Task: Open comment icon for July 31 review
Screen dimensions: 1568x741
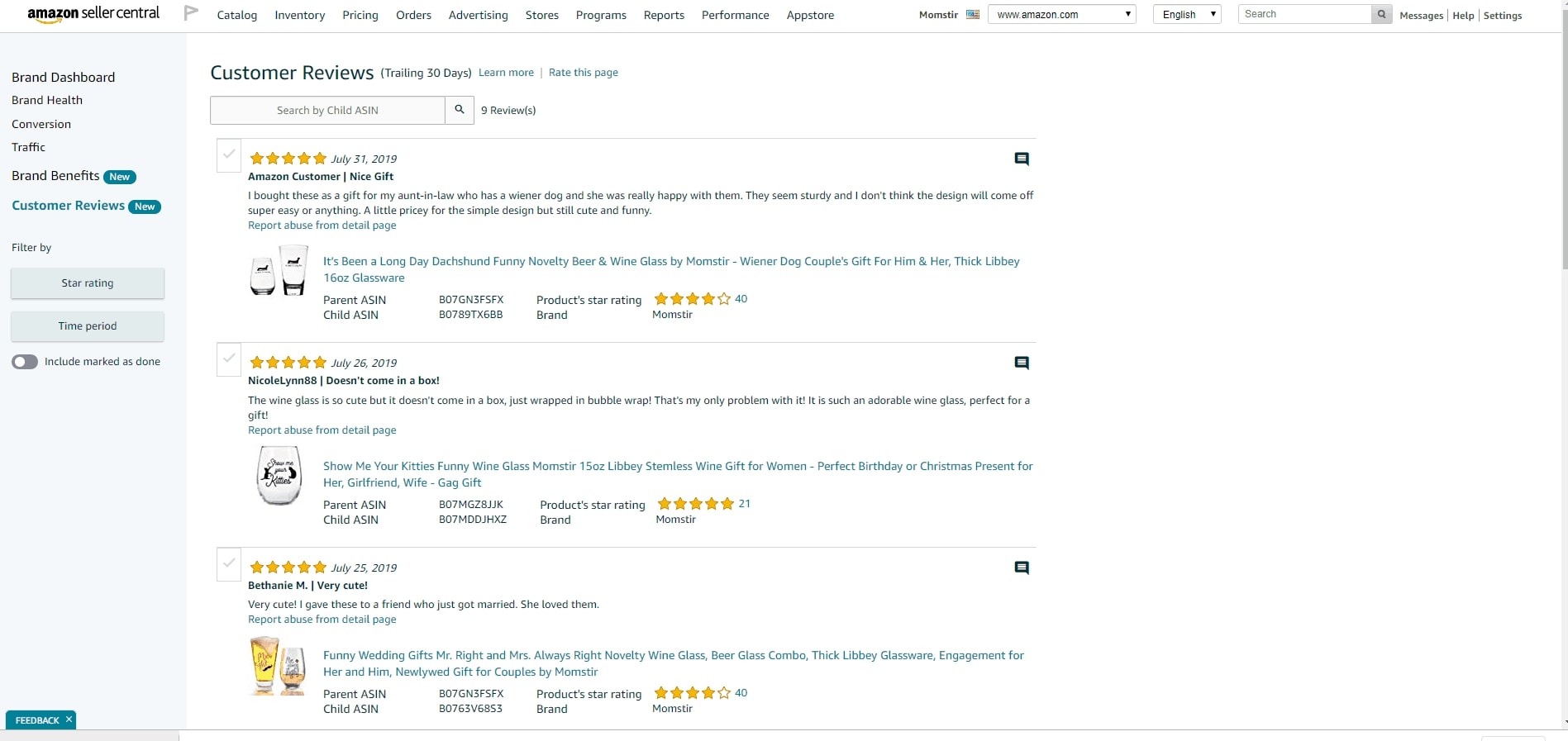Action: [1022, 159]
